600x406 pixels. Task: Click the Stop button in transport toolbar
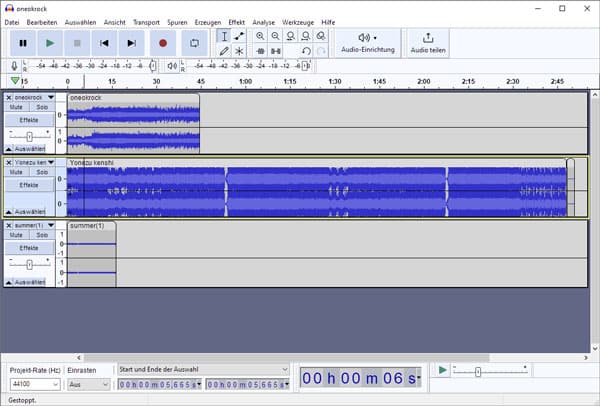point(77,43)
